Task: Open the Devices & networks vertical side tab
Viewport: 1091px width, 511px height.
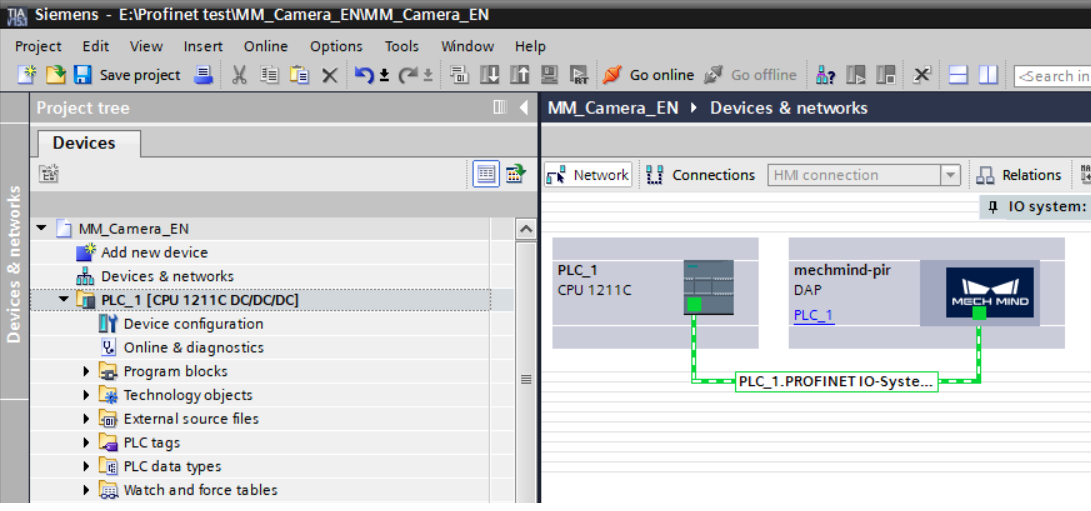Action: point(14,262)
